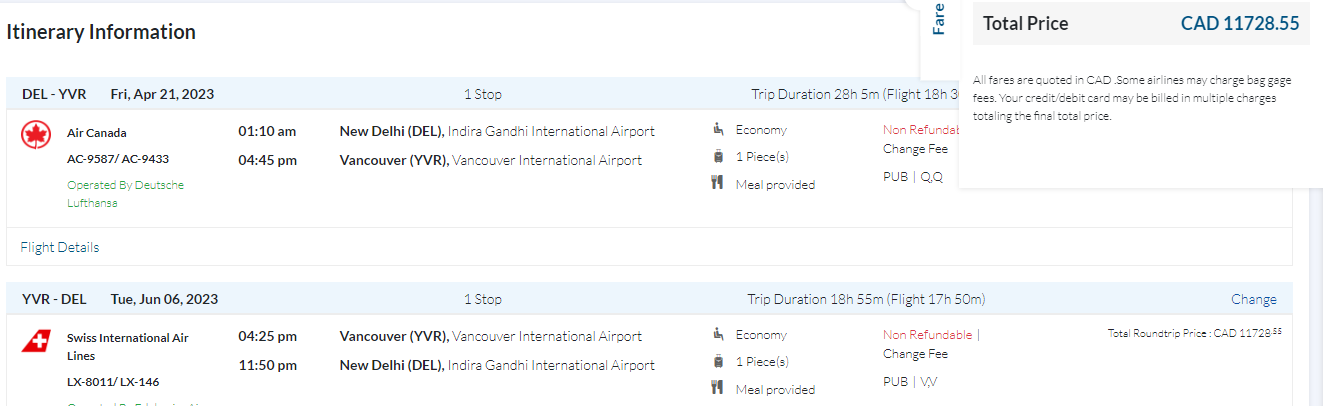Click the meal provided icon on YVR-DEL flight
Viewport: 1323px width, 406px height.
pyautogui.click(x=718, y=388)
